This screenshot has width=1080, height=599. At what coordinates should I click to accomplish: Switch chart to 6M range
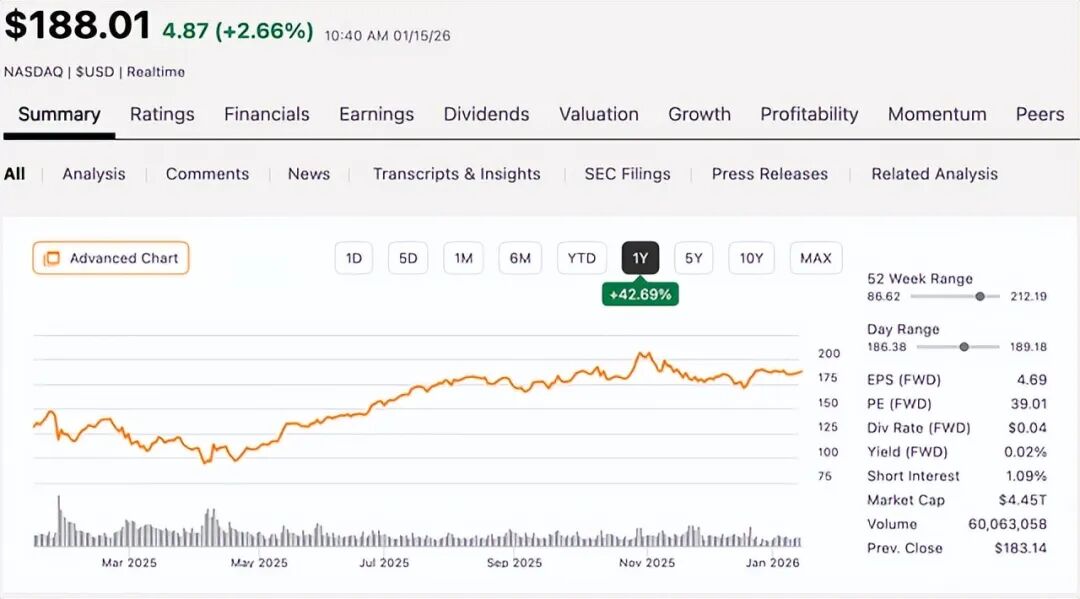coord(520,258)
